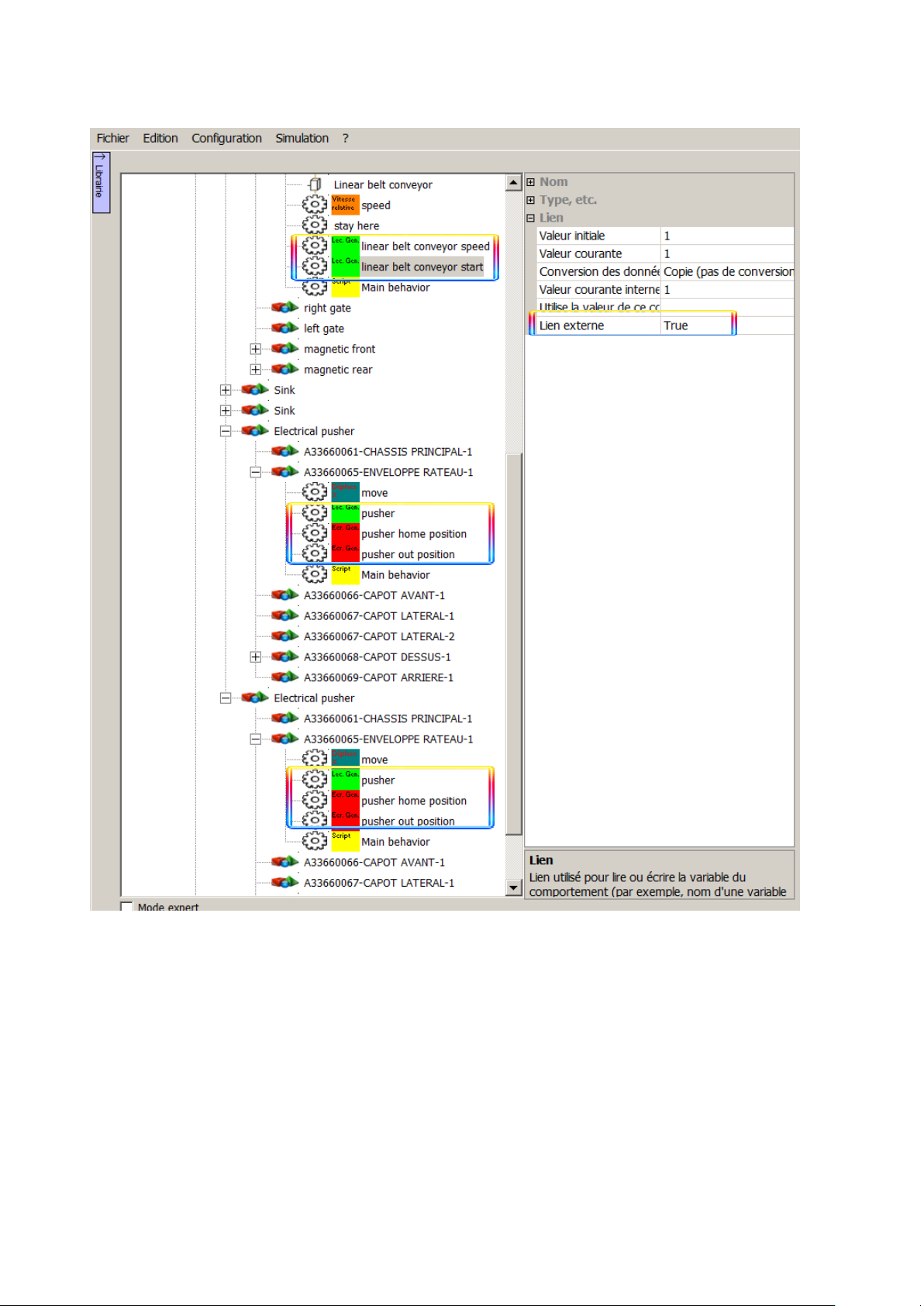924x1306 pixels.
Task: Select the stay here row
Action: tap(357, 226)
